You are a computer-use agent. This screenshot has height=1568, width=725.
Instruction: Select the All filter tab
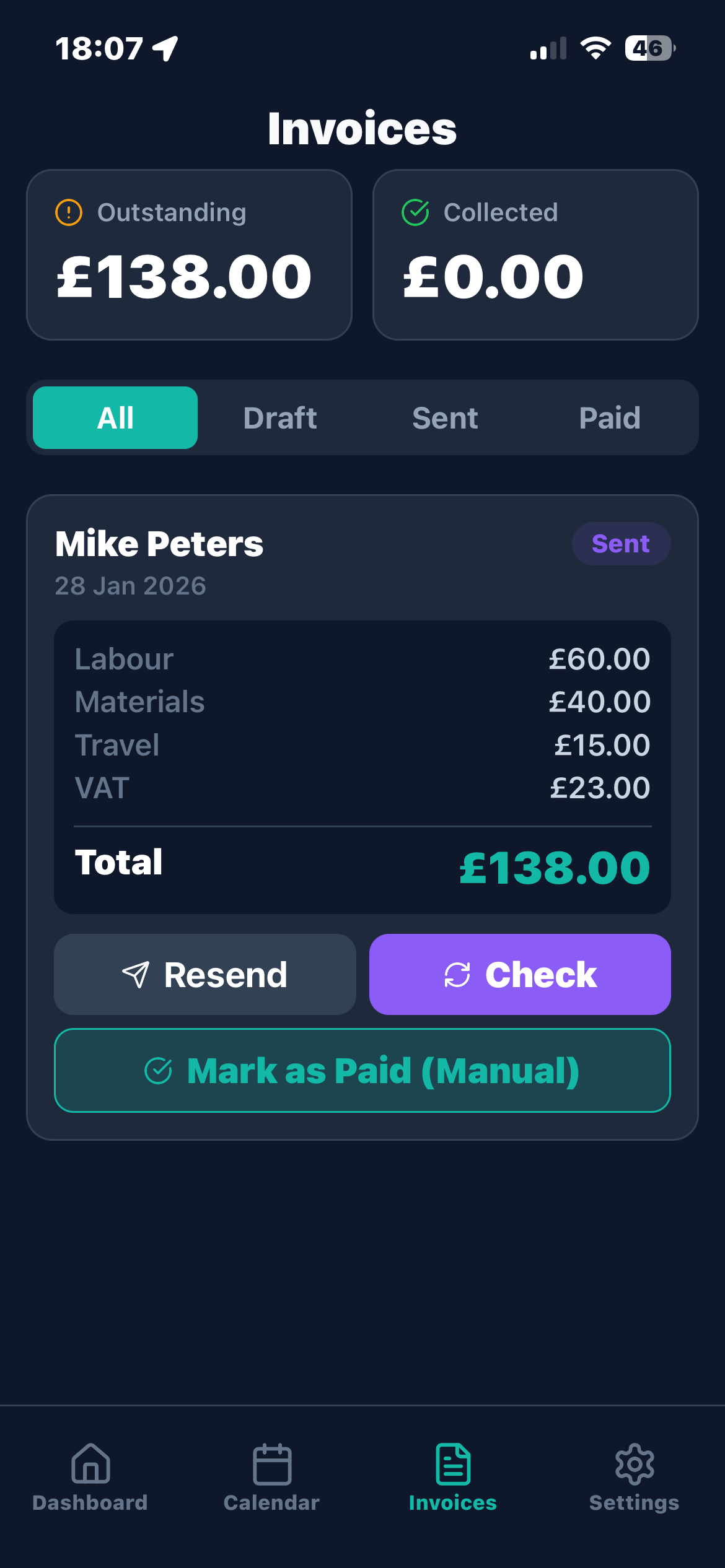115,418
